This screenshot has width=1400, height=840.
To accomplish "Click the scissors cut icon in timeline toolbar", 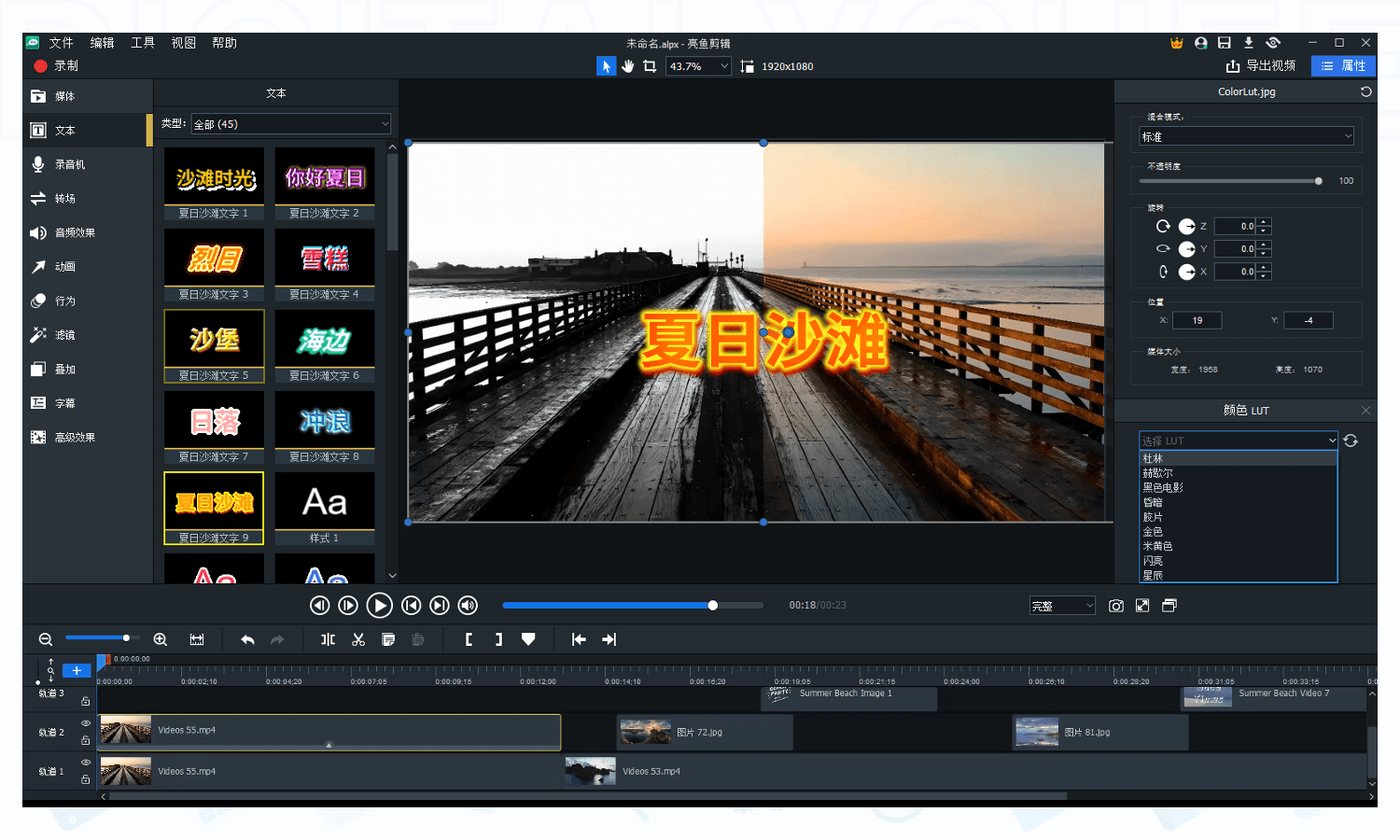I will [x=358, y=639].
